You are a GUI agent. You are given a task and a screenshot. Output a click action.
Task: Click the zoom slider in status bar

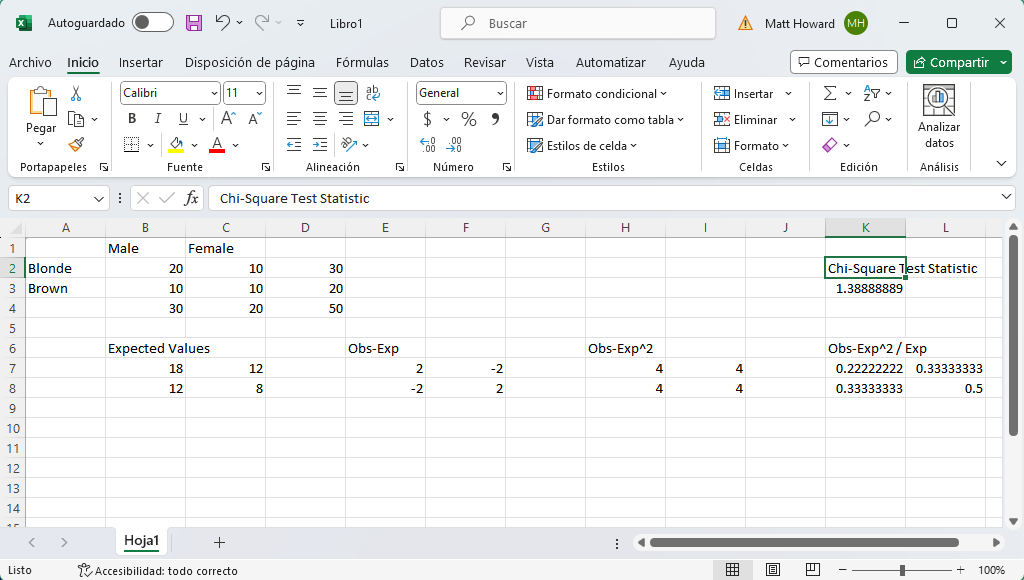(x=902, y=570)
